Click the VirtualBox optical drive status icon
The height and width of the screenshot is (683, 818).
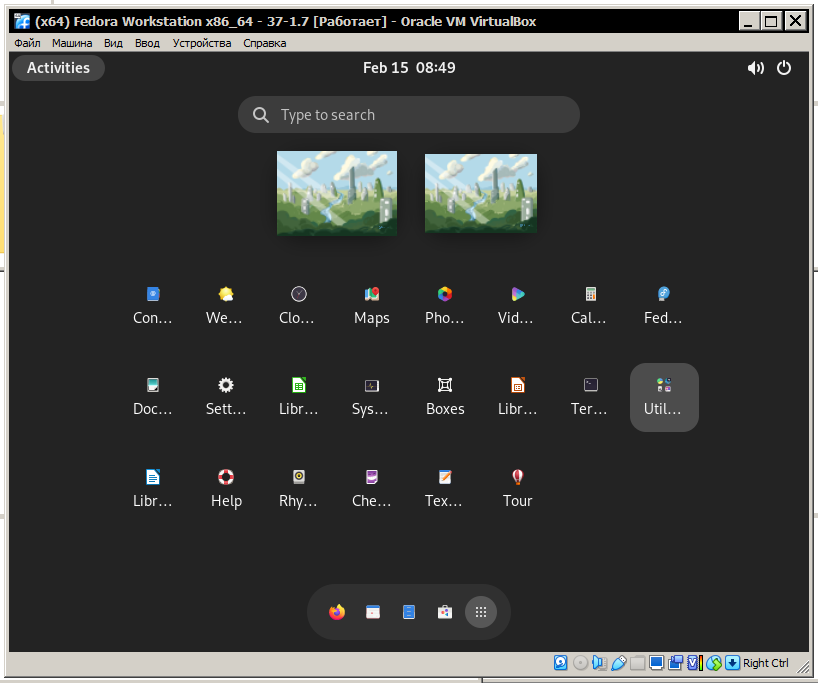(580, 663)
